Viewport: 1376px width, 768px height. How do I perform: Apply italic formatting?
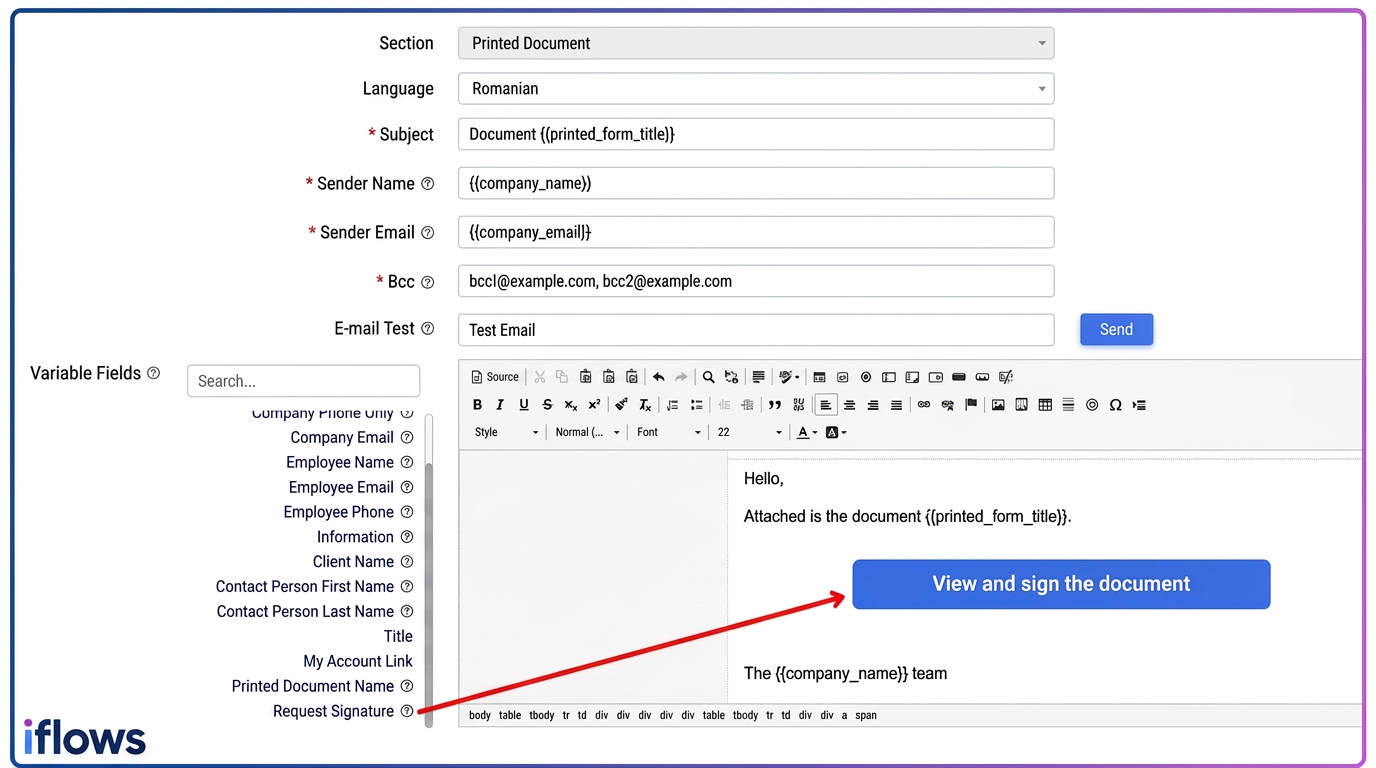tap(500, 405)
